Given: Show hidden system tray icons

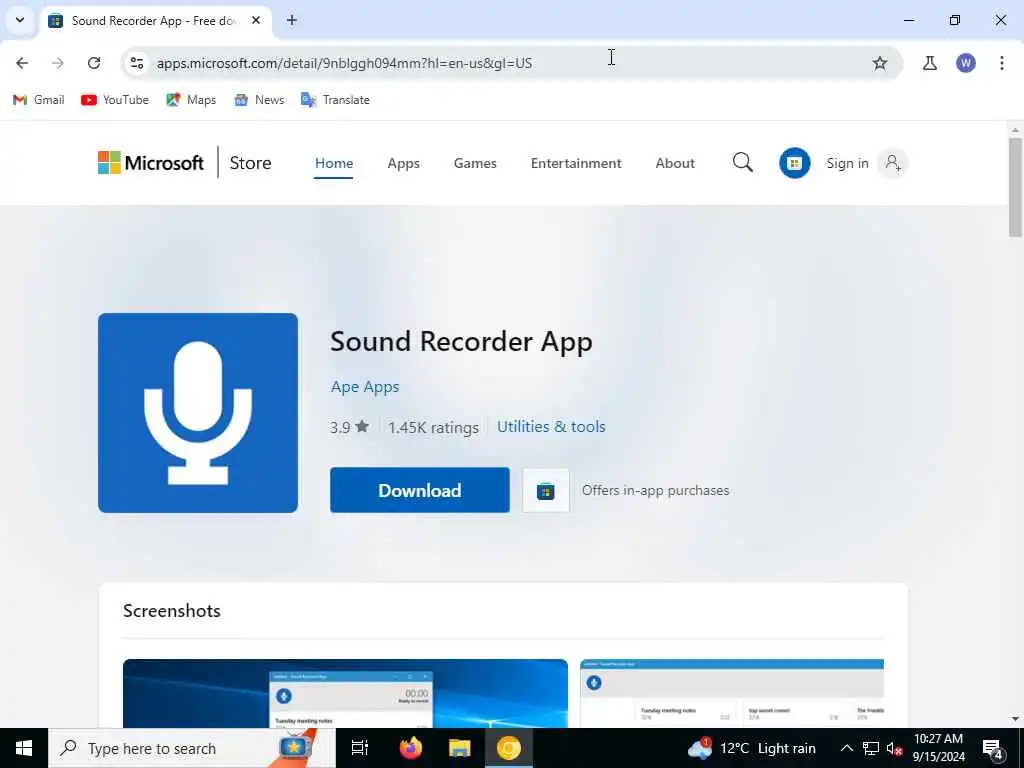Looking at the screenshot, I should [x=846, y=748].
